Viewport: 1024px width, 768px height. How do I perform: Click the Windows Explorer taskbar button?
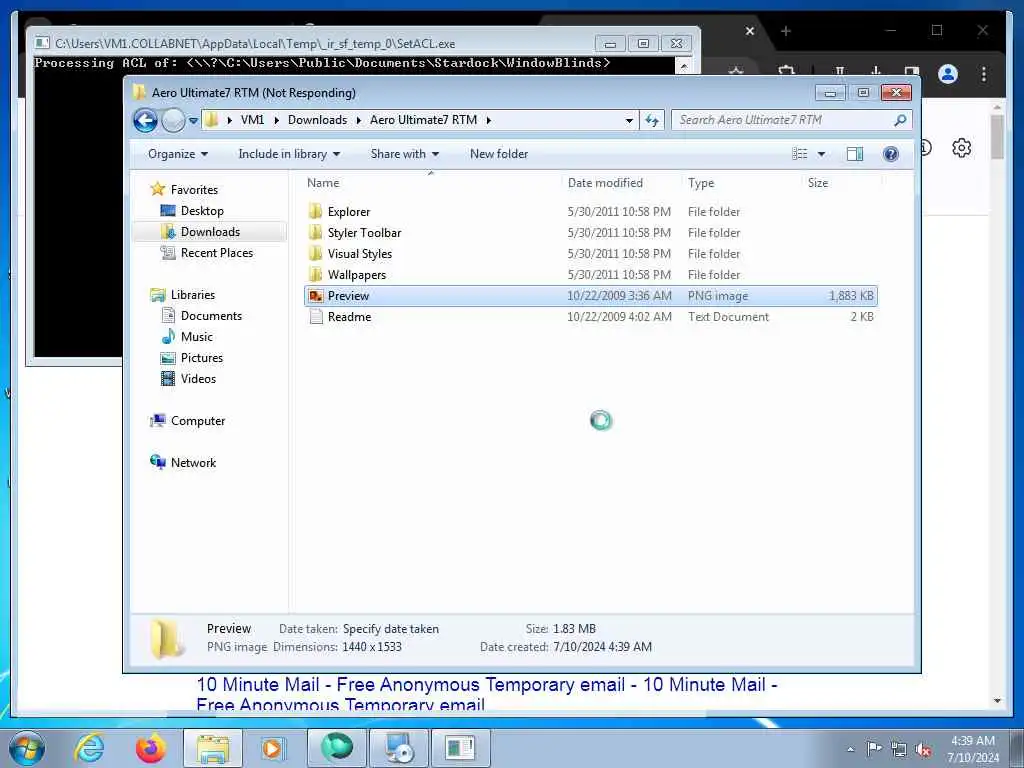(x=213, y=748)
